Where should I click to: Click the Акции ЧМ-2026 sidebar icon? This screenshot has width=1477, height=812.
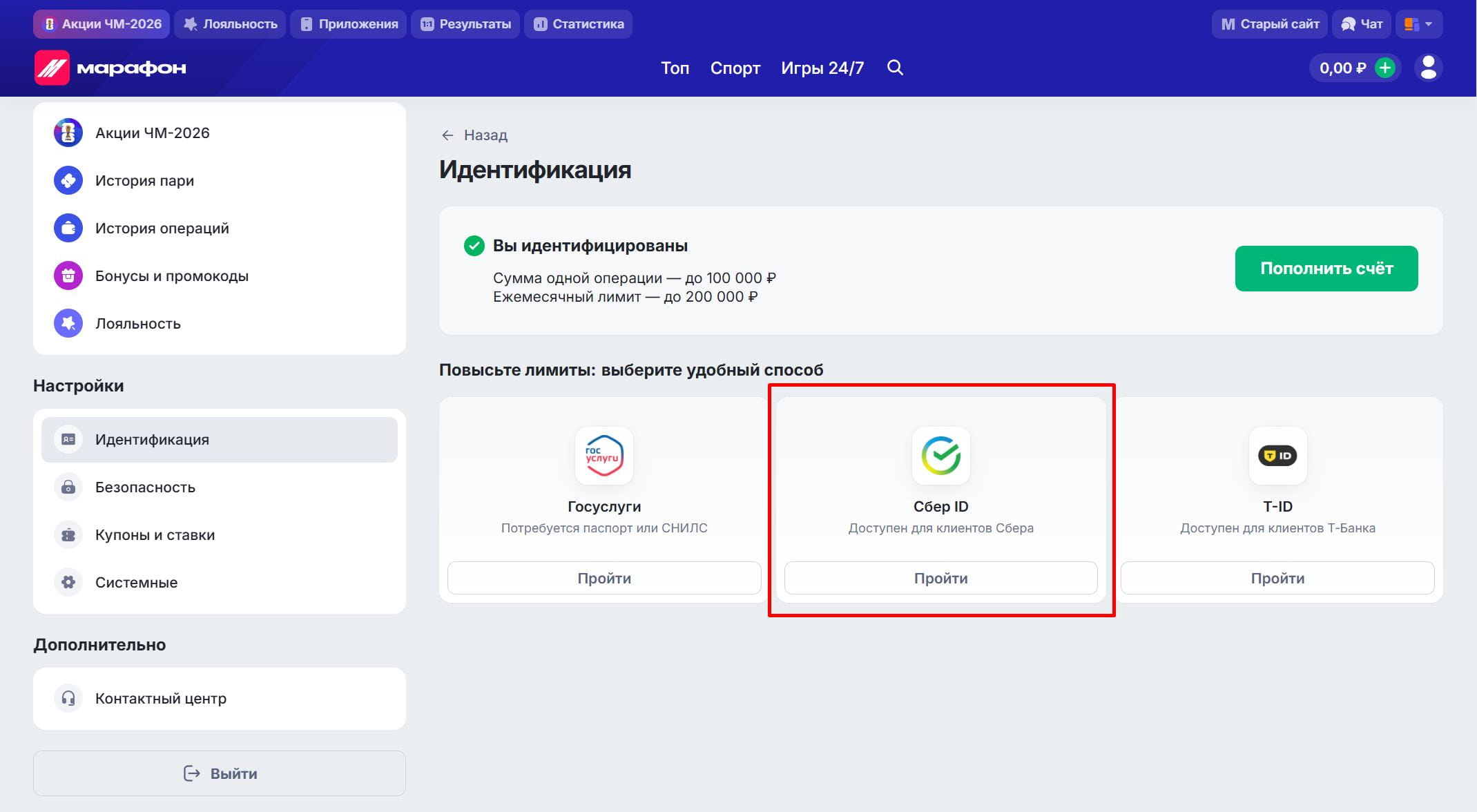point(68,133)
